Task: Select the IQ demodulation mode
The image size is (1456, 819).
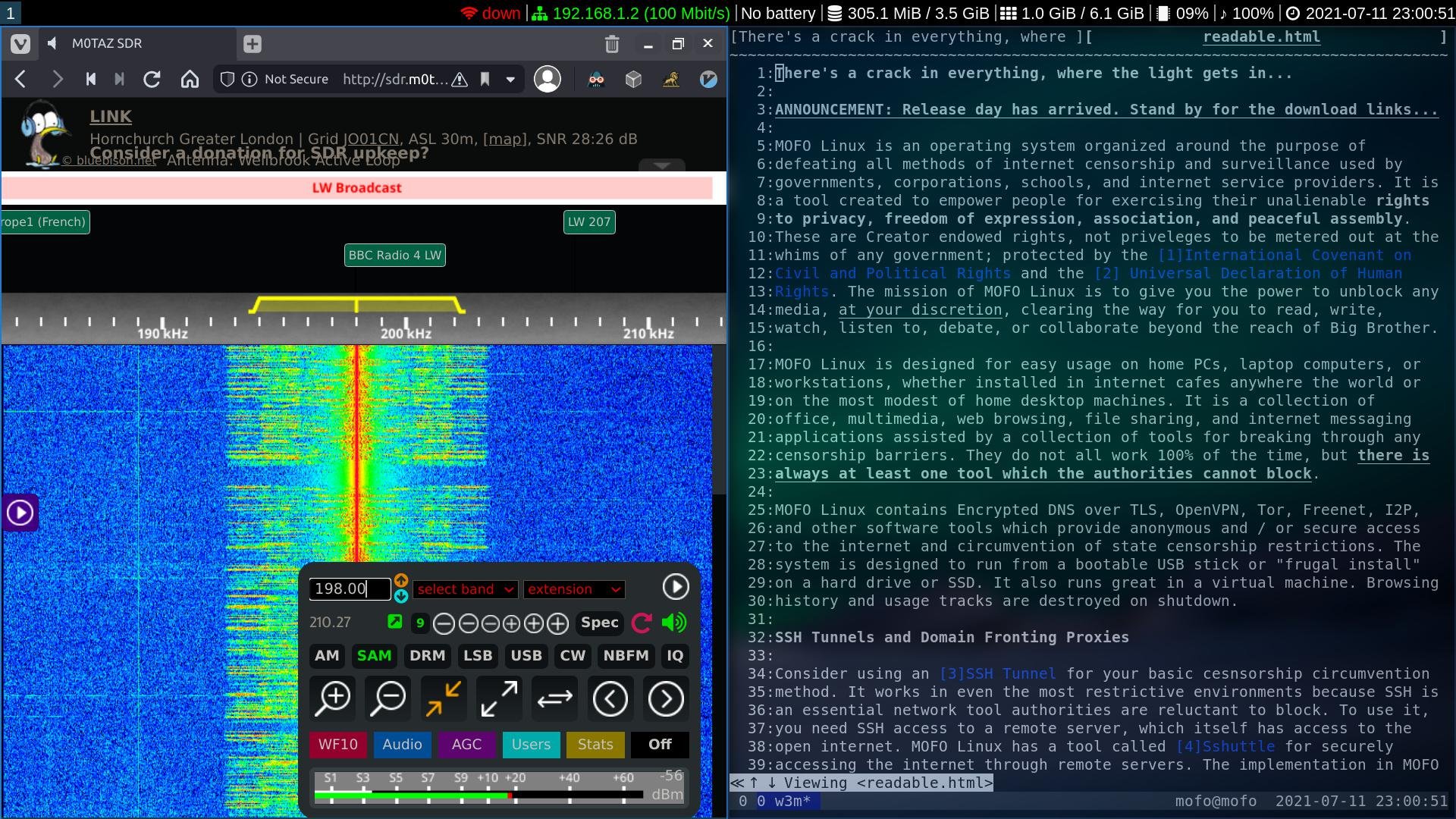Action: click(675, 655)
